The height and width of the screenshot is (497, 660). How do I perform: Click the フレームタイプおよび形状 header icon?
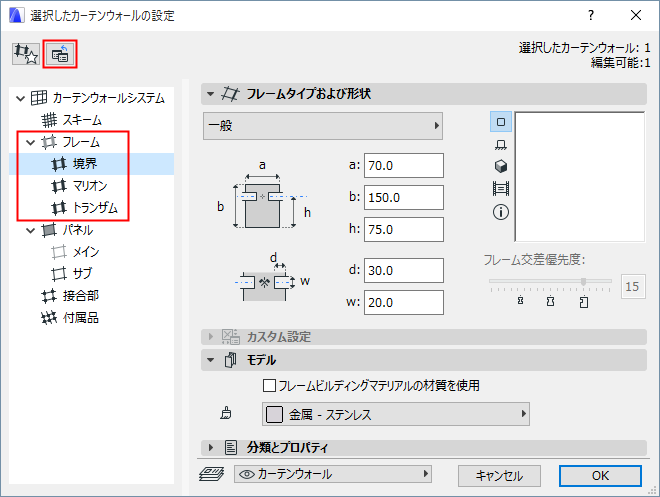230,93
